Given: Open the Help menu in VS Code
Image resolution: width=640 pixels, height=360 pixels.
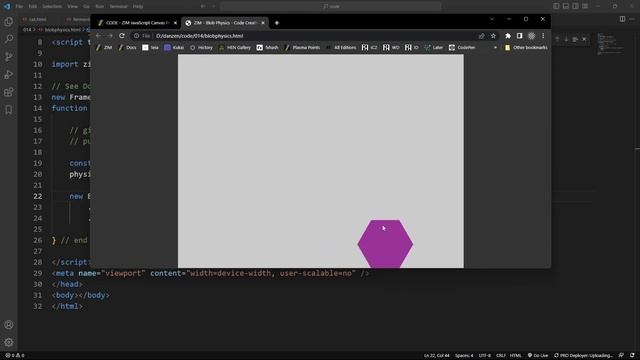Looking at the screenshot, I should 138,7.
